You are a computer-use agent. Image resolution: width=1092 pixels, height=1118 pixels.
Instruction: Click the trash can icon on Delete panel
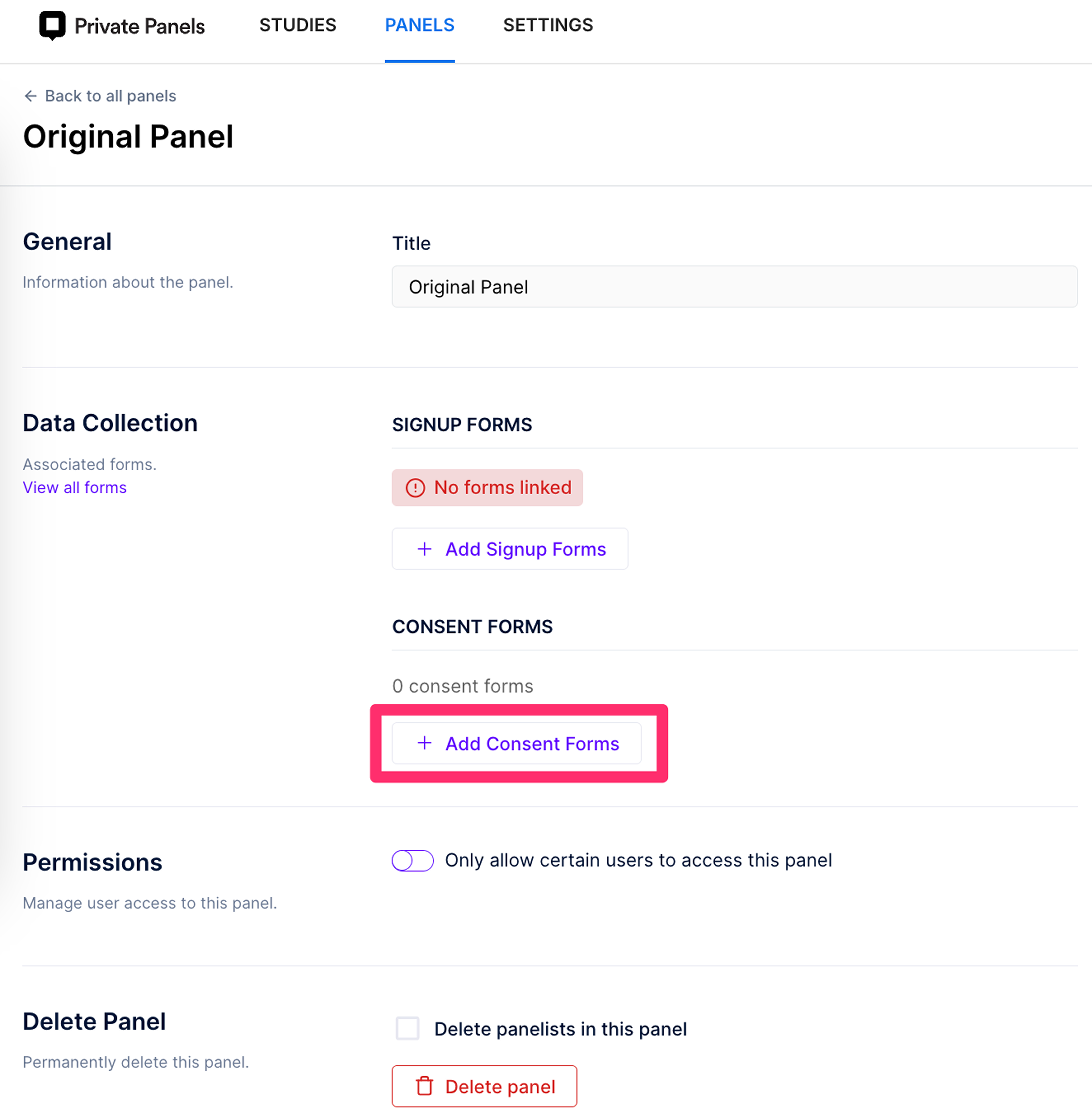coord(424,1086)
